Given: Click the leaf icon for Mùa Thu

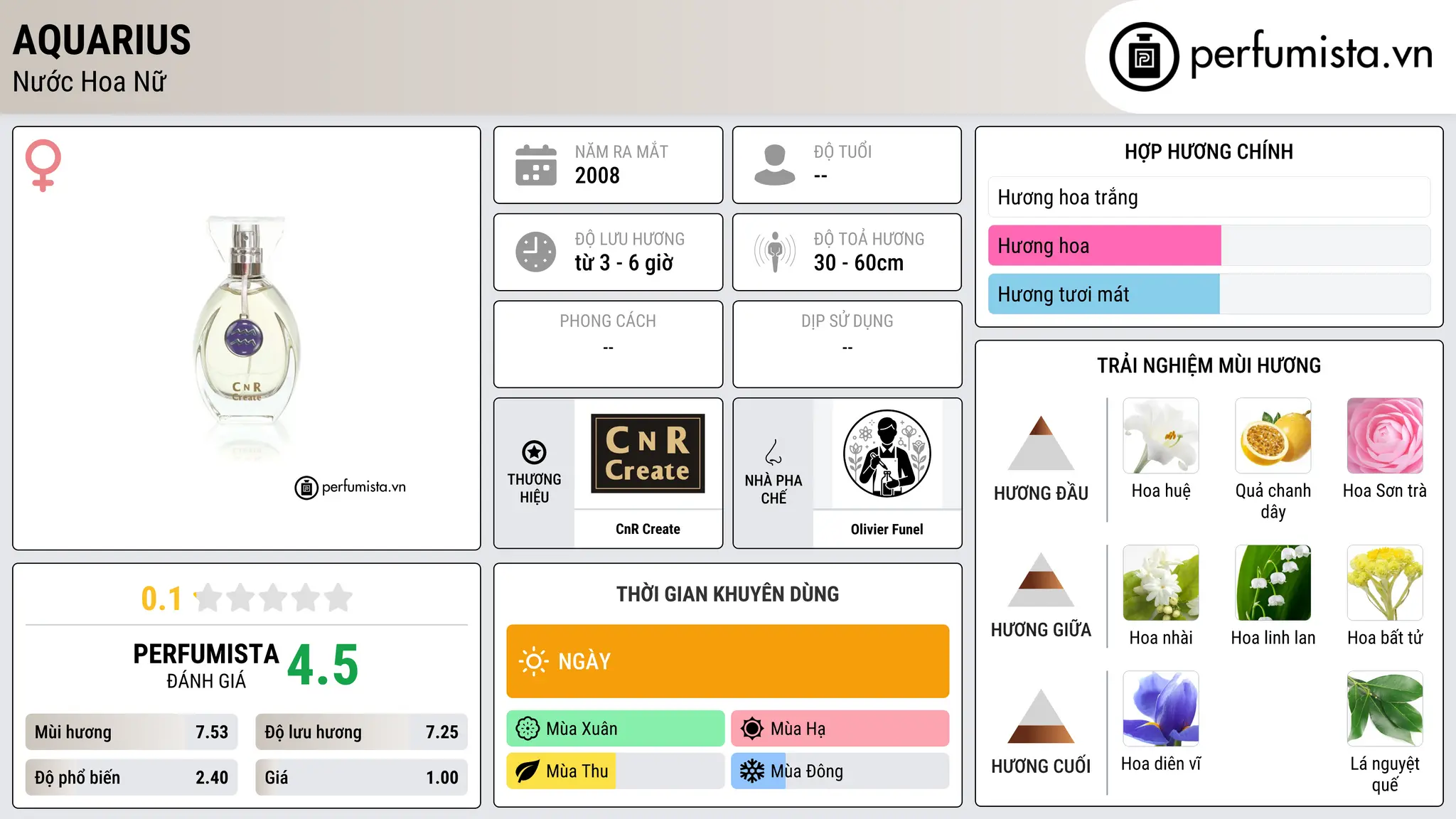Looking at the screenshot, I should [x=528, y=771].
